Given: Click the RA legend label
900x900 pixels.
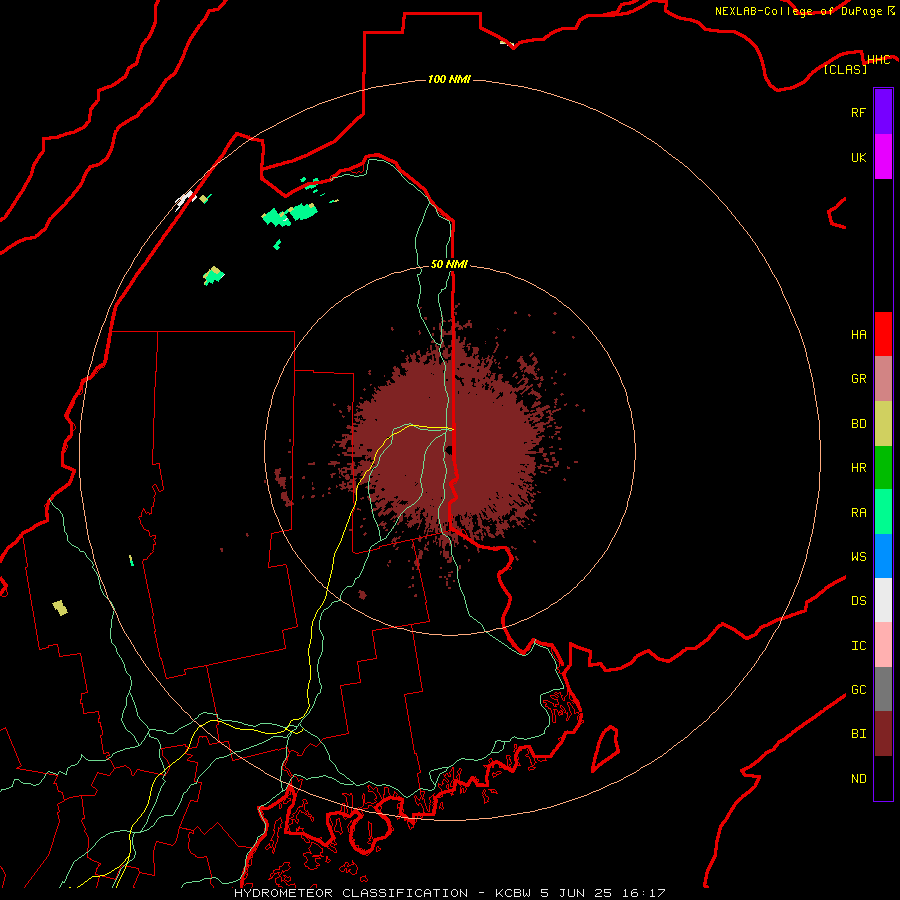Looking at the screenshot, I should click(x=858, y=513).
